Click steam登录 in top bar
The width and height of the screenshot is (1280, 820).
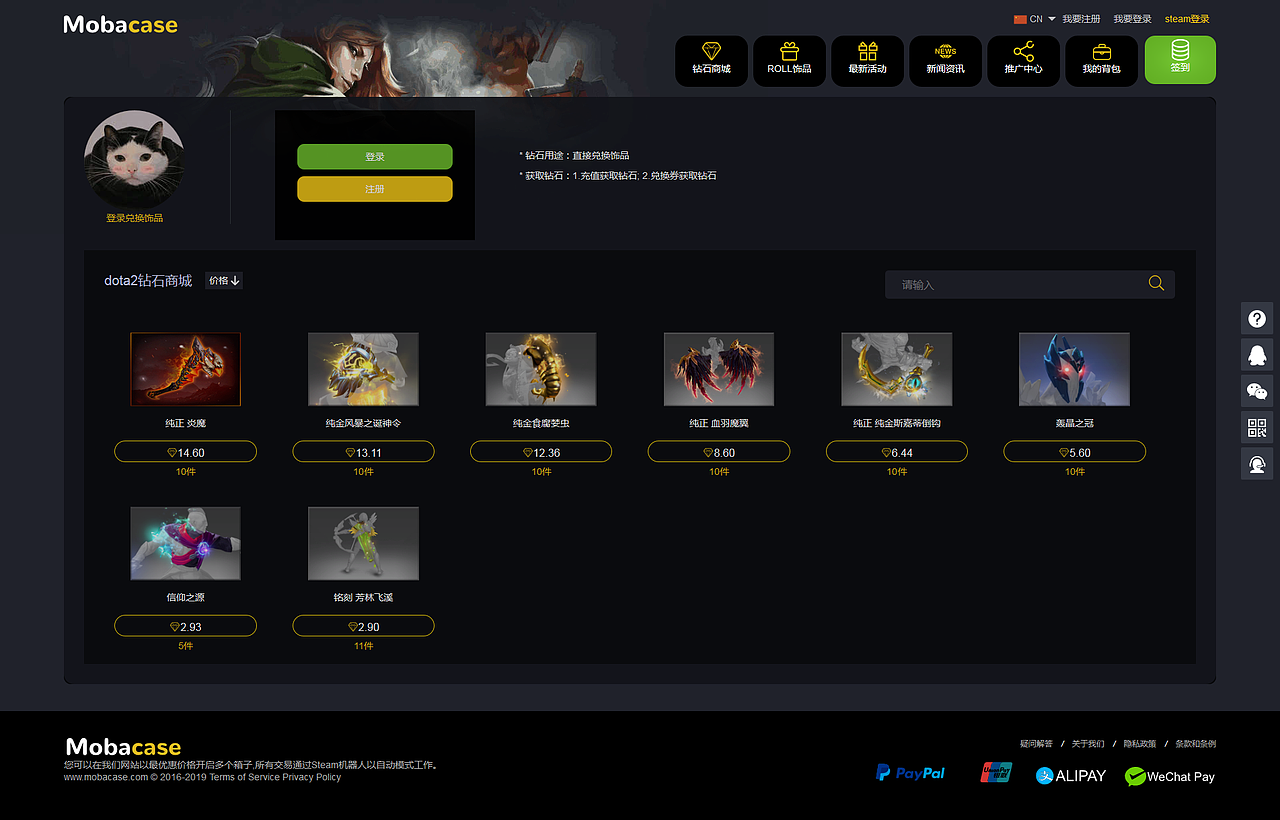pos(1187,19)
